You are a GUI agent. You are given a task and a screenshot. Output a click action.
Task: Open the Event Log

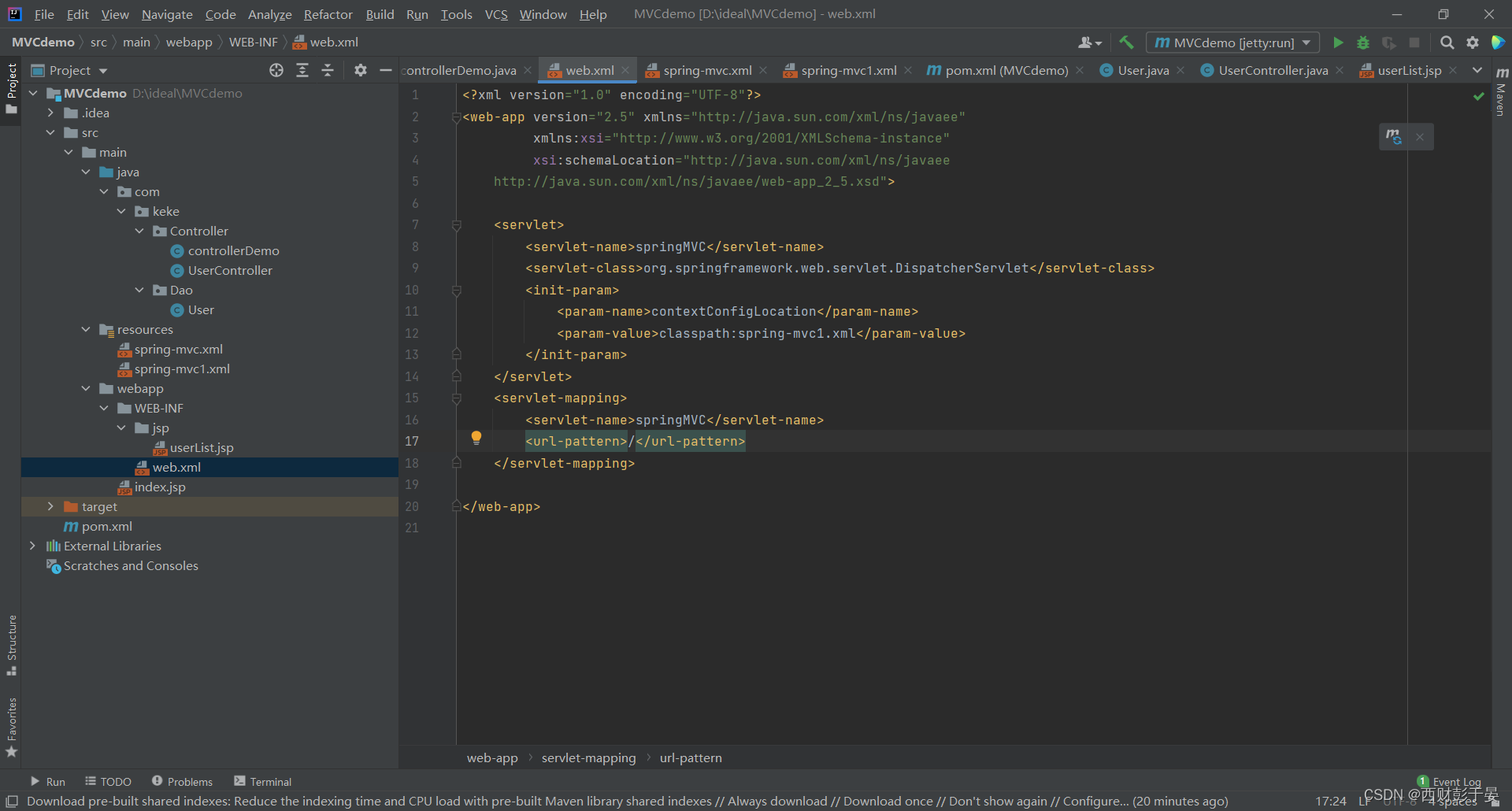point(1449,781)
